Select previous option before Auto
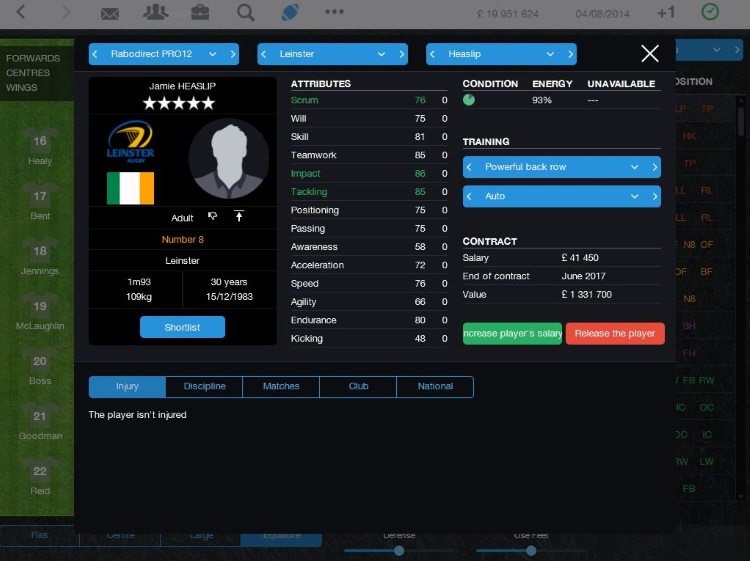 pos(469,197)
